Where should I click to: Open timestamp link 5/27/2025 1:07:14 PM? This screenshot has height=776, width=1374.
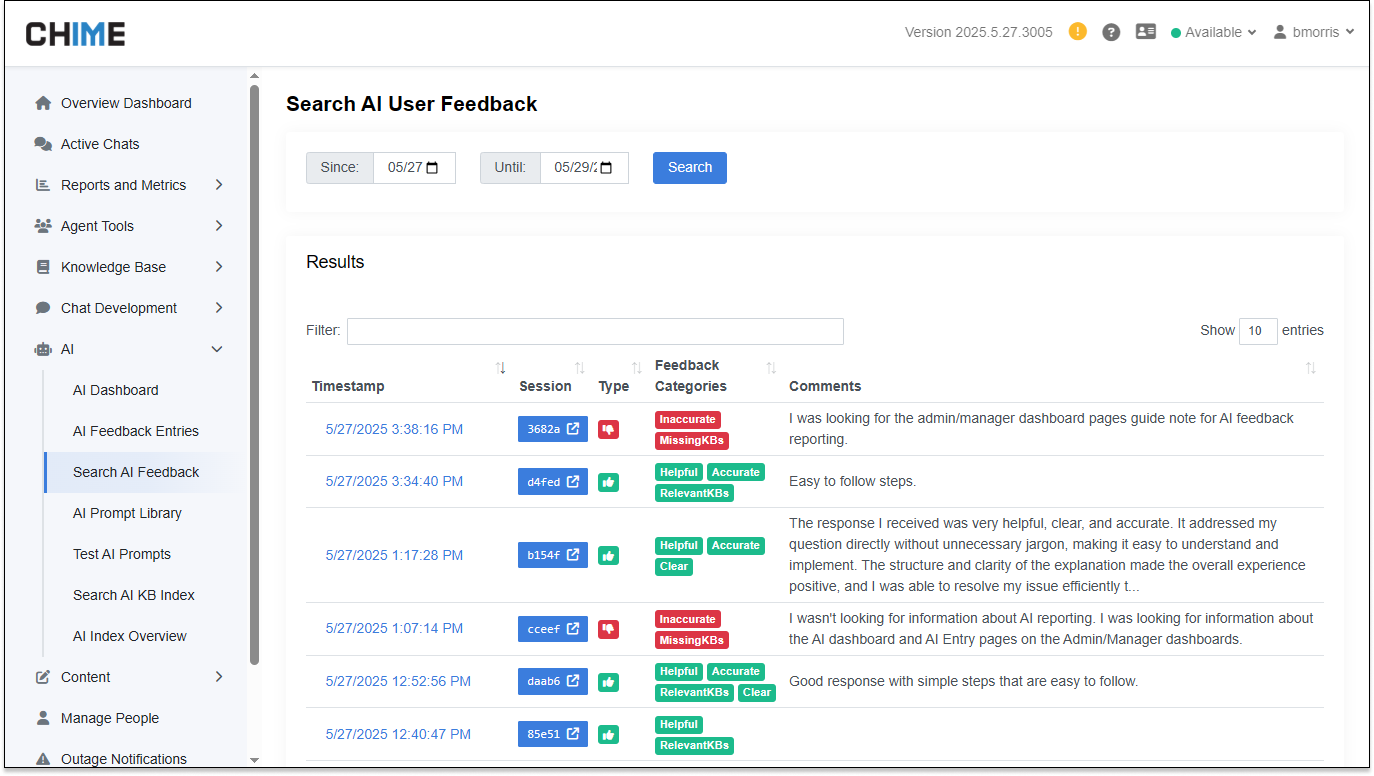tap(394, 629)
